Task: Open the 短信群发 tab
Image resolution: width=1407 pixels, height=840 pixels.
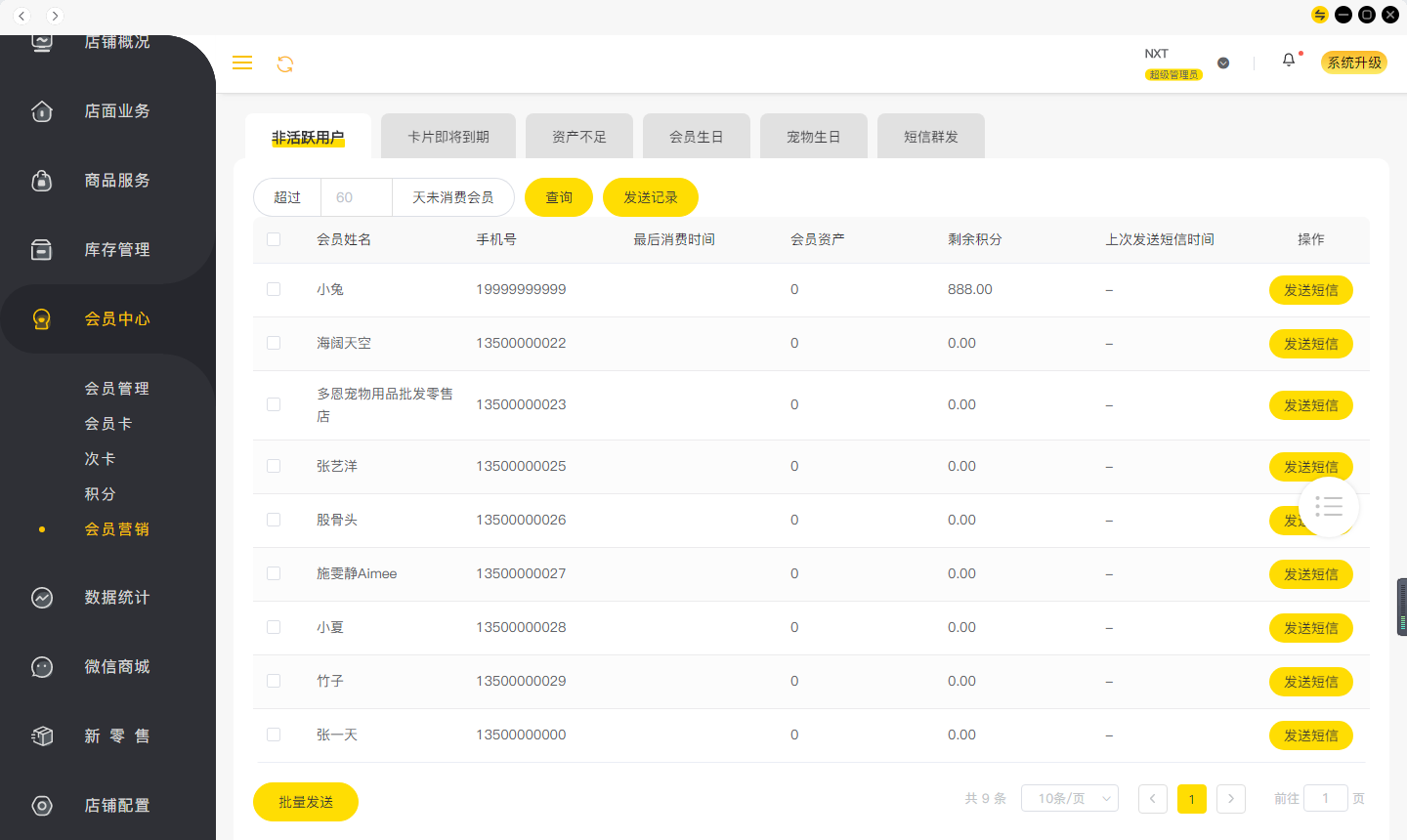Action: [930, 135]
